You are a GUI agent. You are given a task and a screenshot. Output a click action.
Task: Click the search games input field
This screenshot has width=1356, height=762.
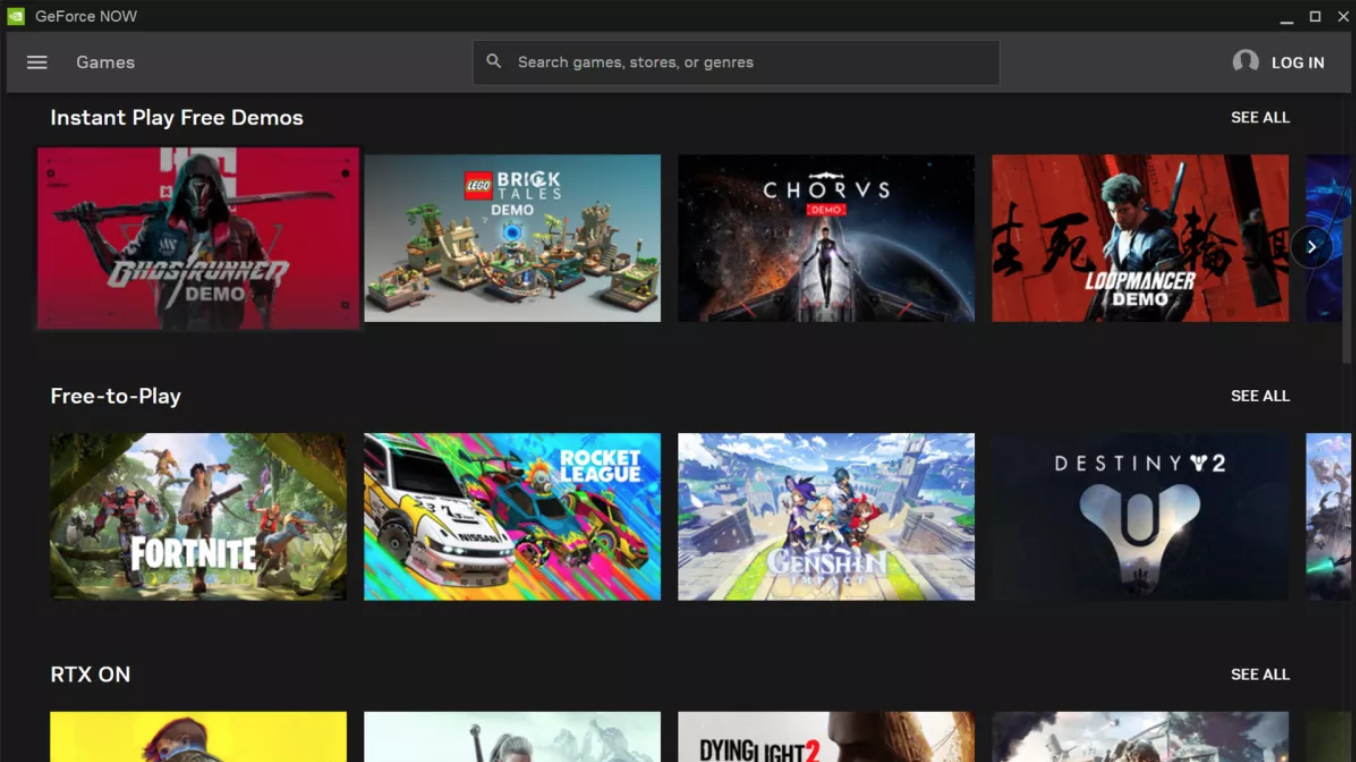736,61
